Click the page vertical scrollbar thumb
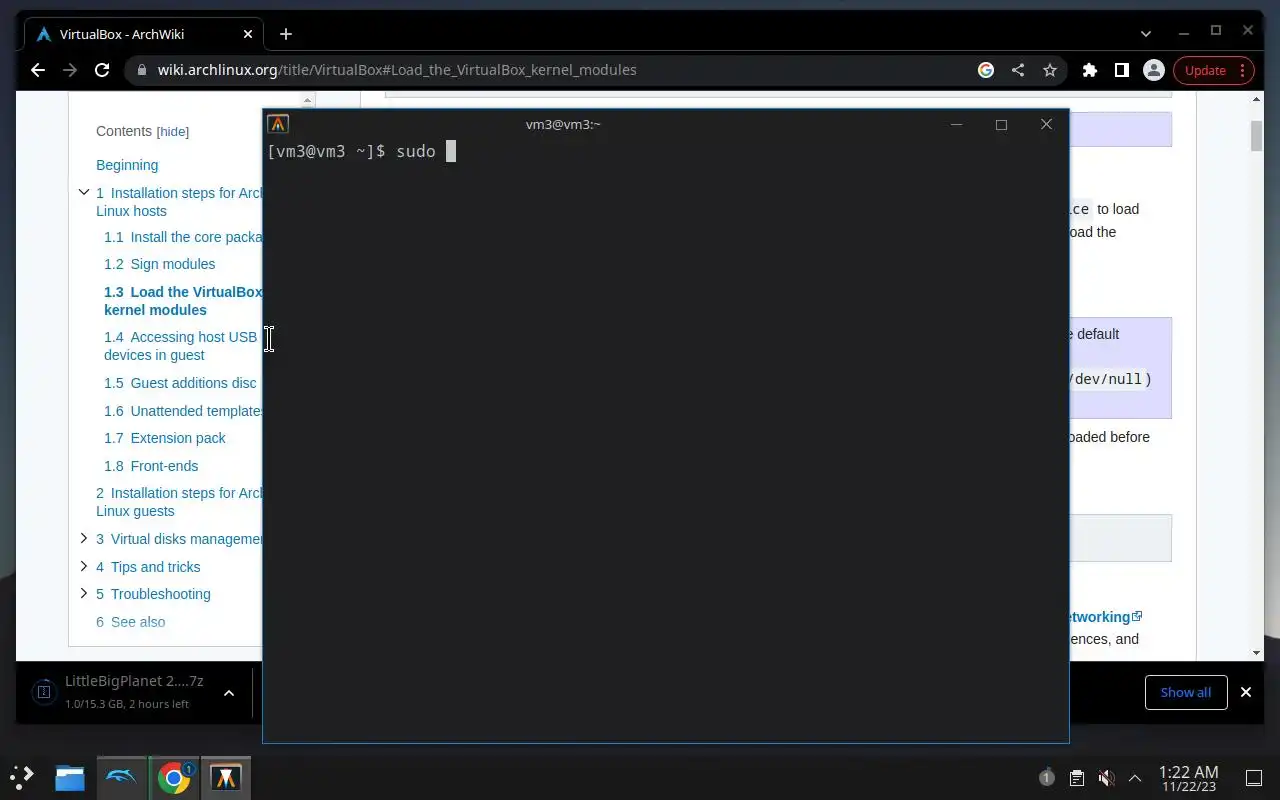The image size is (1280, 800). 1257,136
